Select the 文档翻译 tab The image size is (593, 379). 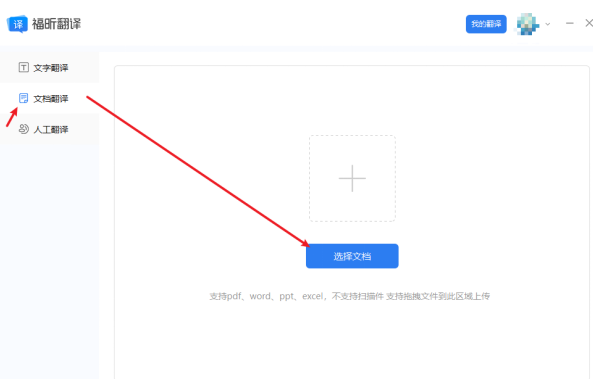(49, 98)
